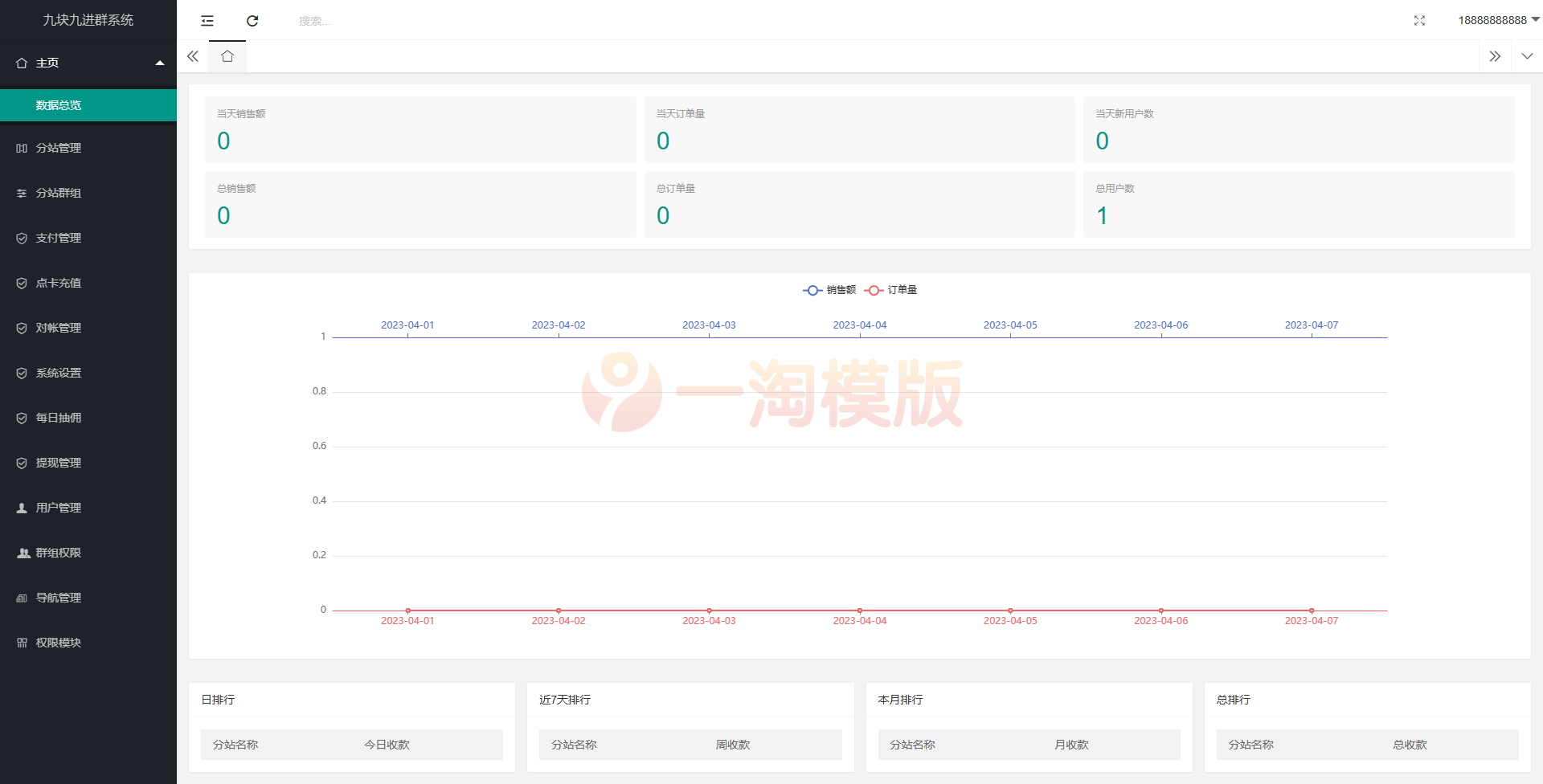Open 权限模块 menu
1543x784 pixels.
coord(88,643)
